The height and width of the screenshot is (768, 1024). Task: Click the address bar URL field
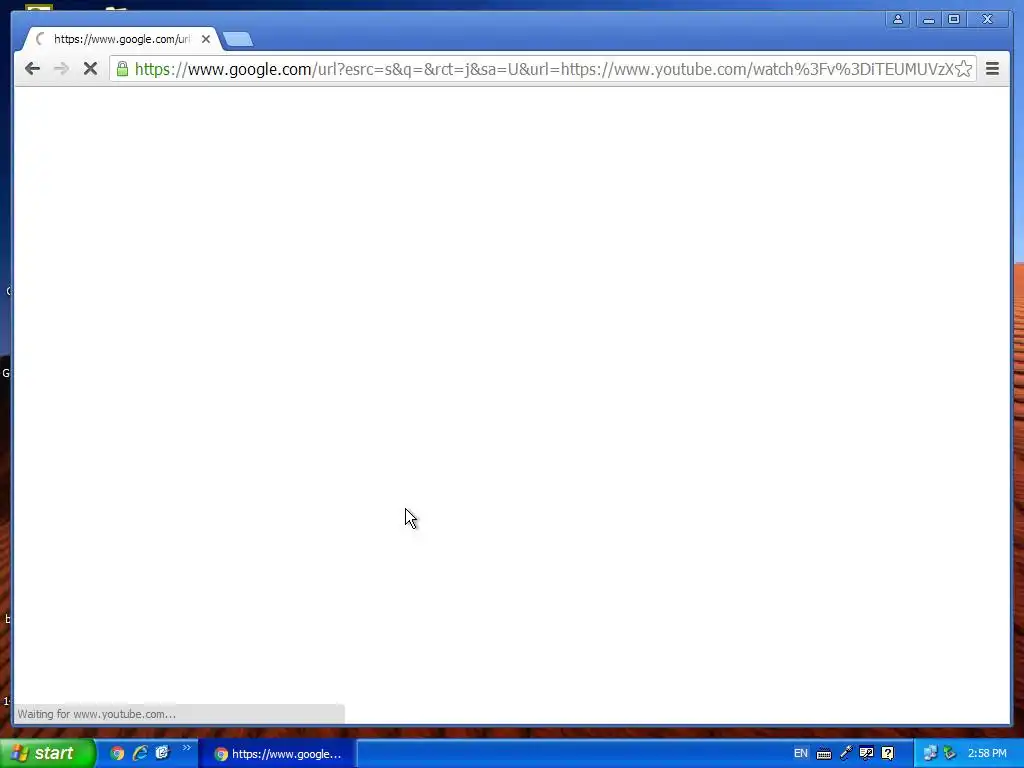coord(543,69)
